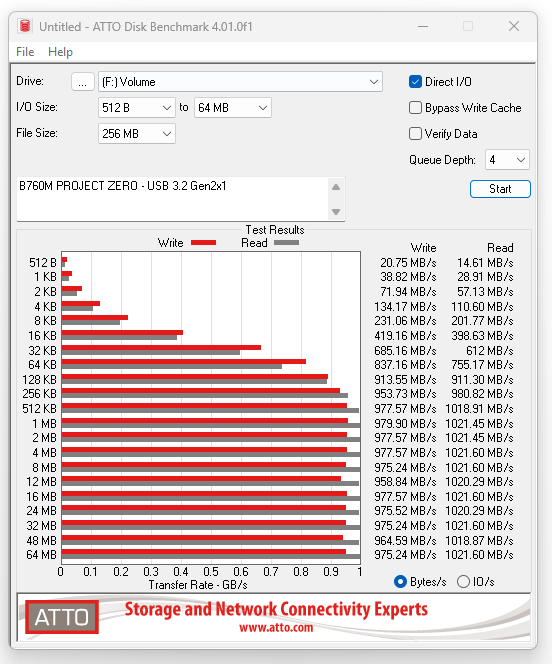Viewport: 552px width, 664px height.
Task: Expand the 256 MB File Size dropdown
Action: click(x=137, y=133)
